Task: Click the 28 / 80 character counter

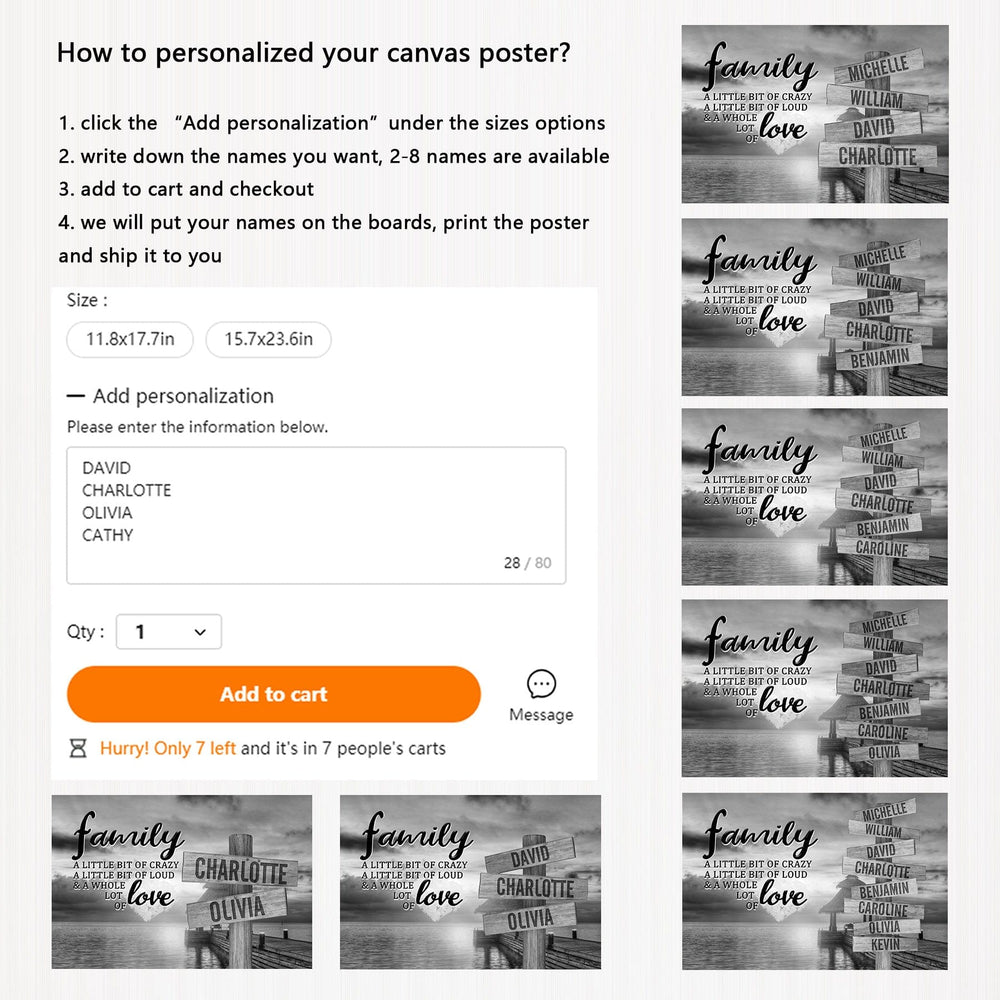Action: (x=527, y=563)
